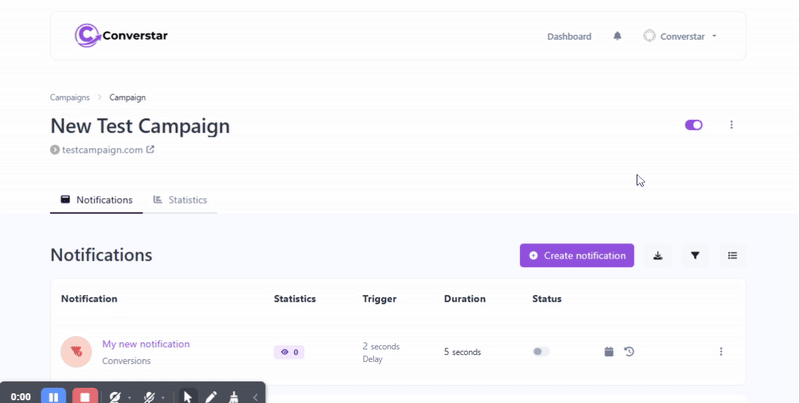Toggle the webcam off icon
Viewport: 800px width, 403px height.
[x=116, y=397]
